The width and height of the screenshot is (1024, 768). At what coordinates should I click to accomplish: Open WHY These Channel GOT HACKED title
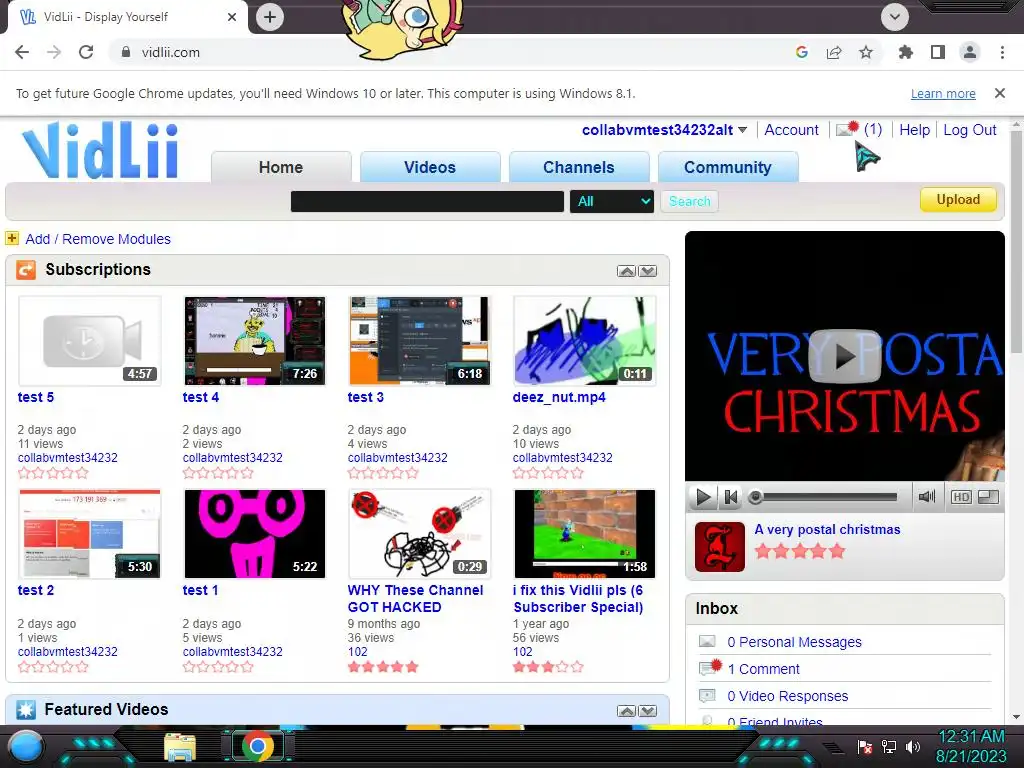click(x=415, y=598)
